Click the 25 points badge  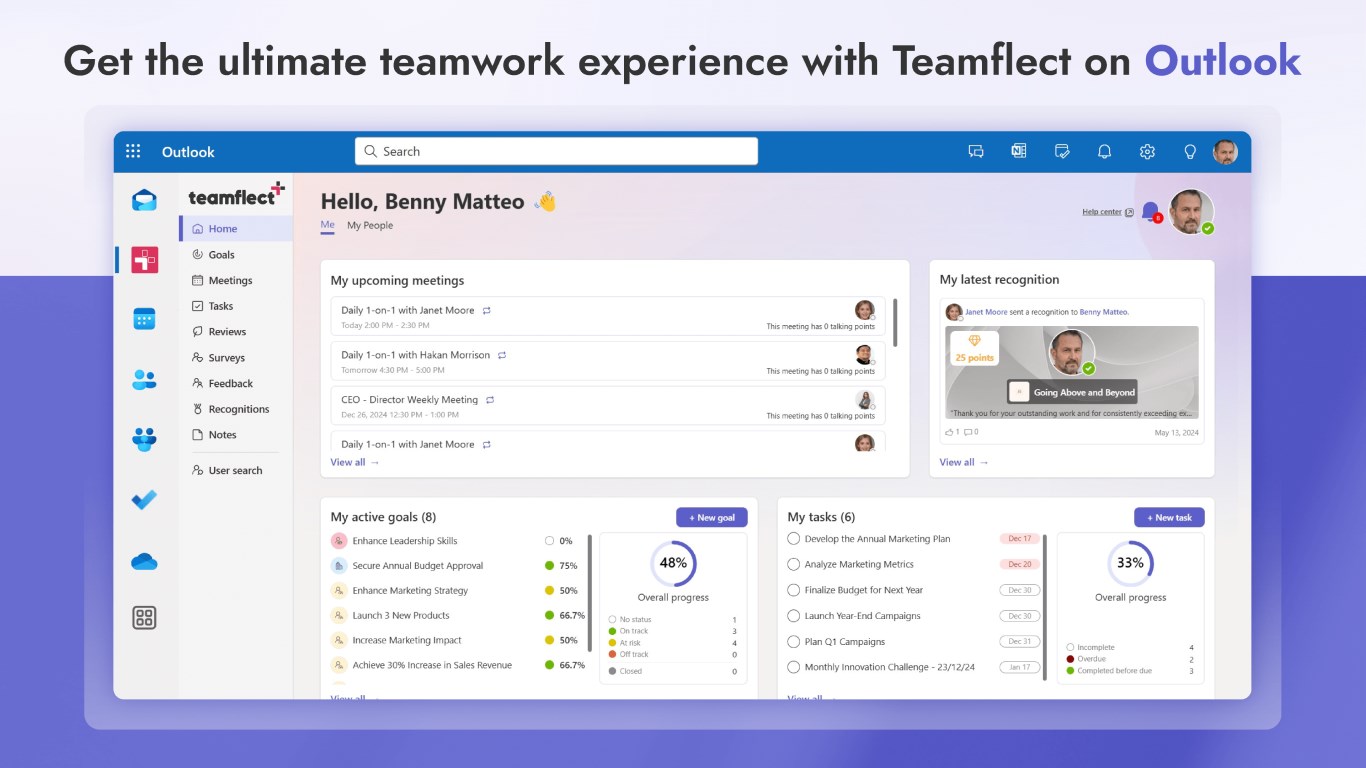(974, 349)
